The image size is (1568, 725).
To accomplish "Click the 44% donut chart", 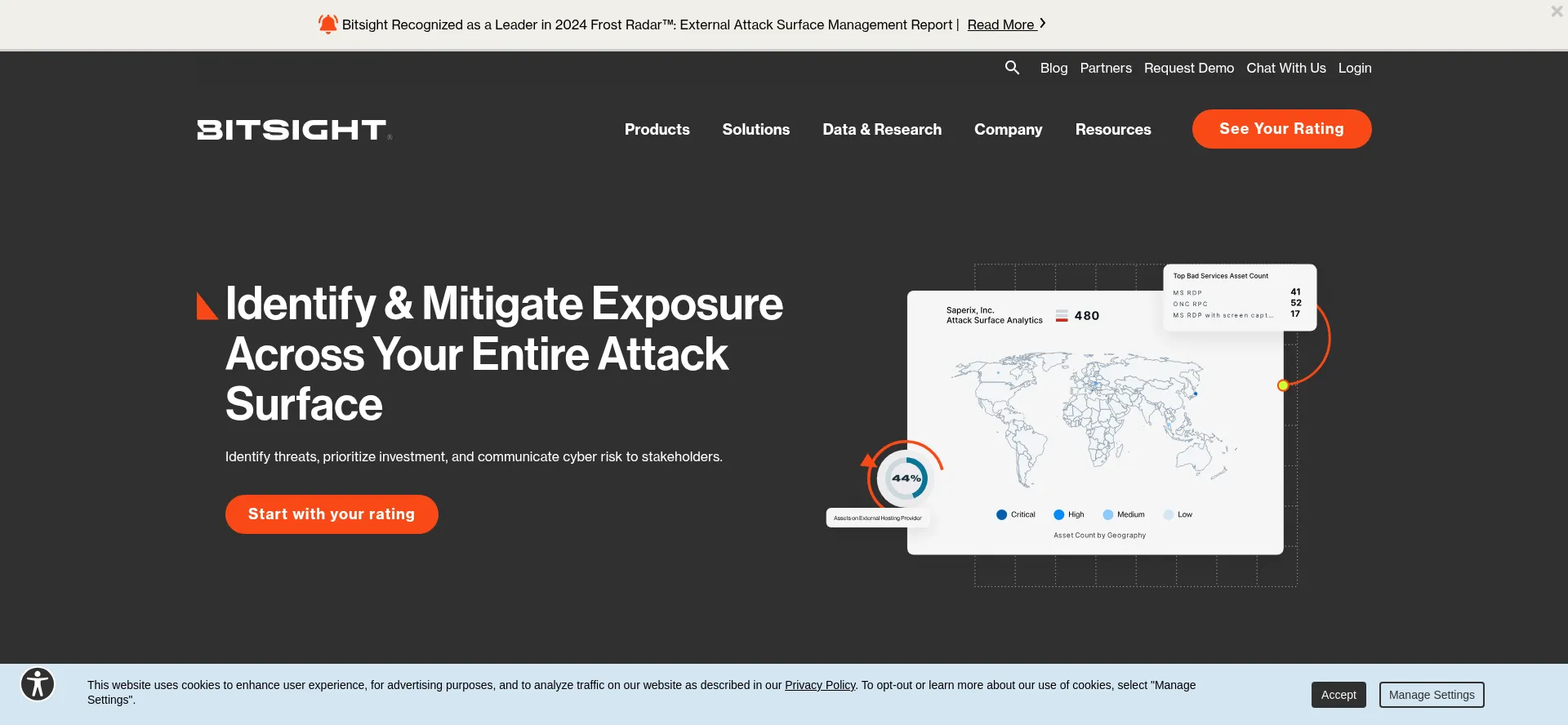I will [906, 478].
